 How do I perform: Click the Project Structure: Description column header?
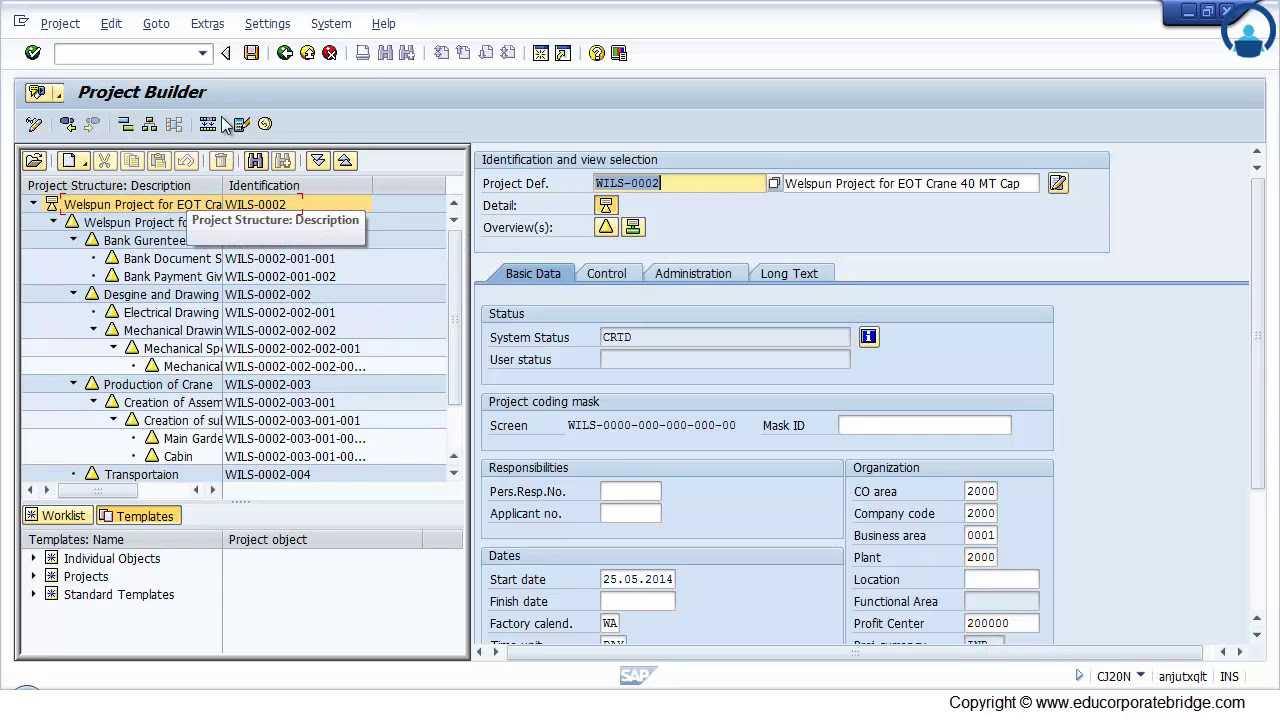click(122, 185)
